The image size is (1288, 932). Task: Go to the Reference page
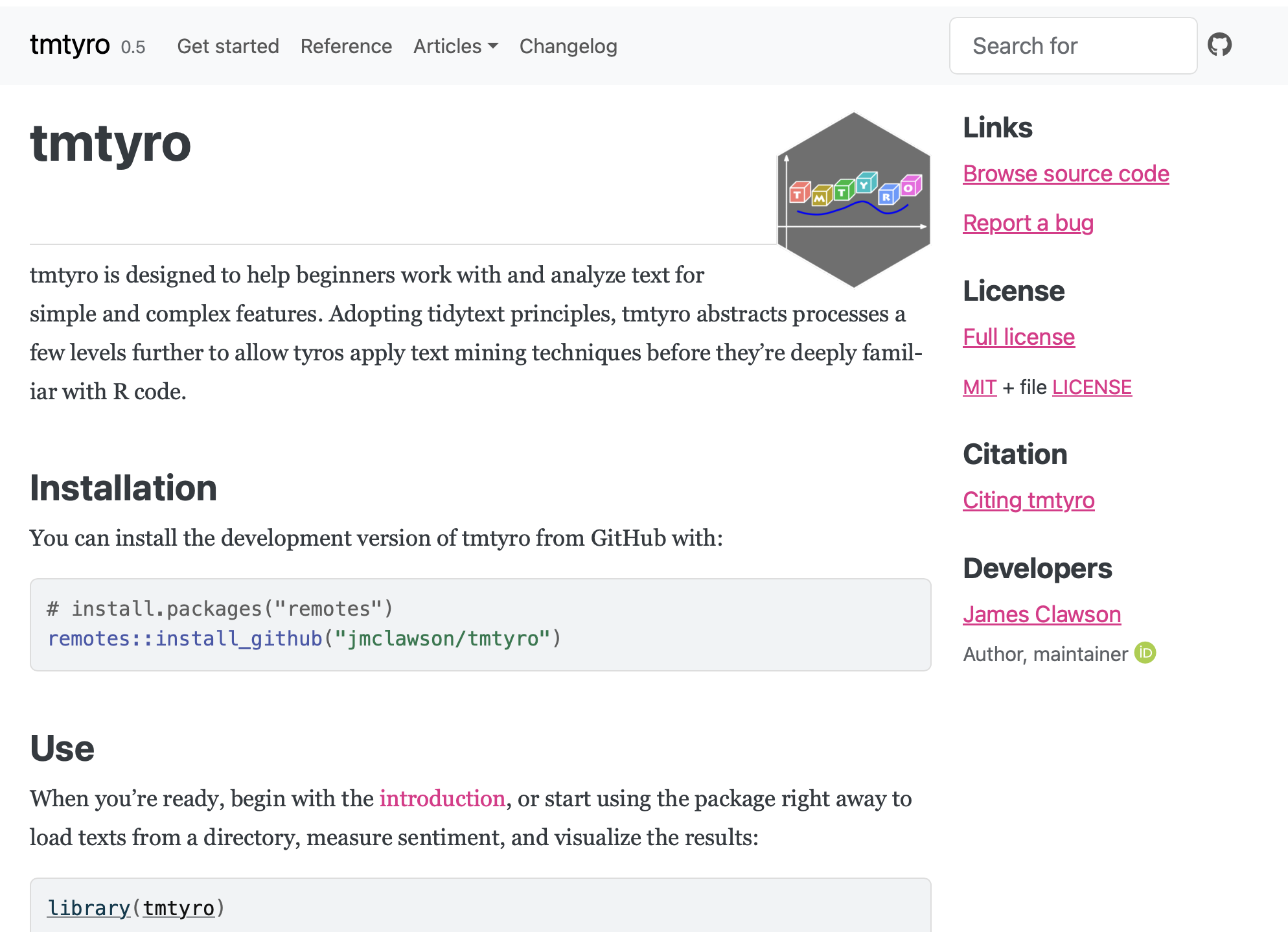(x=346, y=46)
